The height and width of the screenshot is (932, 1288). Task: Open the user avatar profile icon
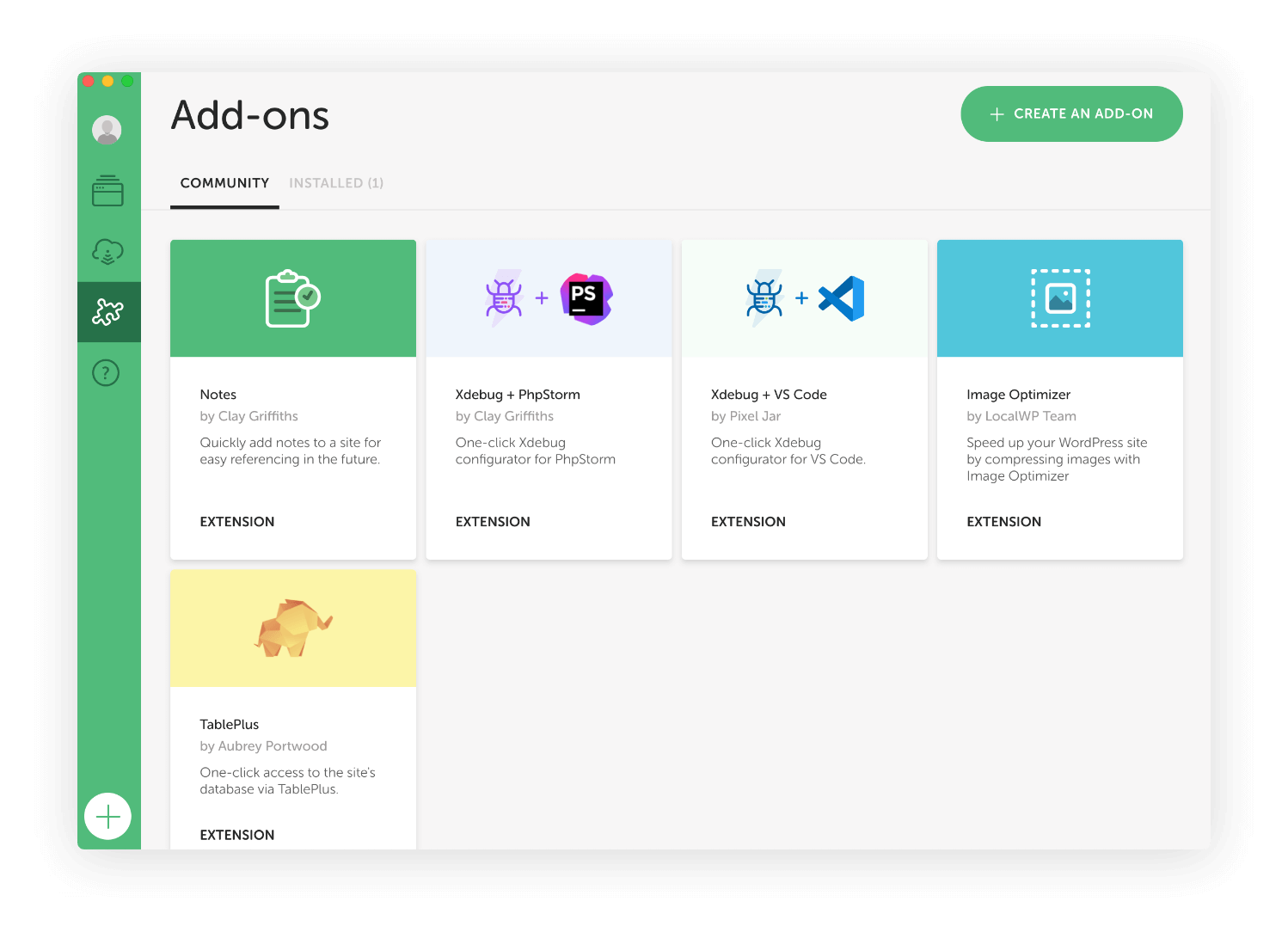coord(107,131)
